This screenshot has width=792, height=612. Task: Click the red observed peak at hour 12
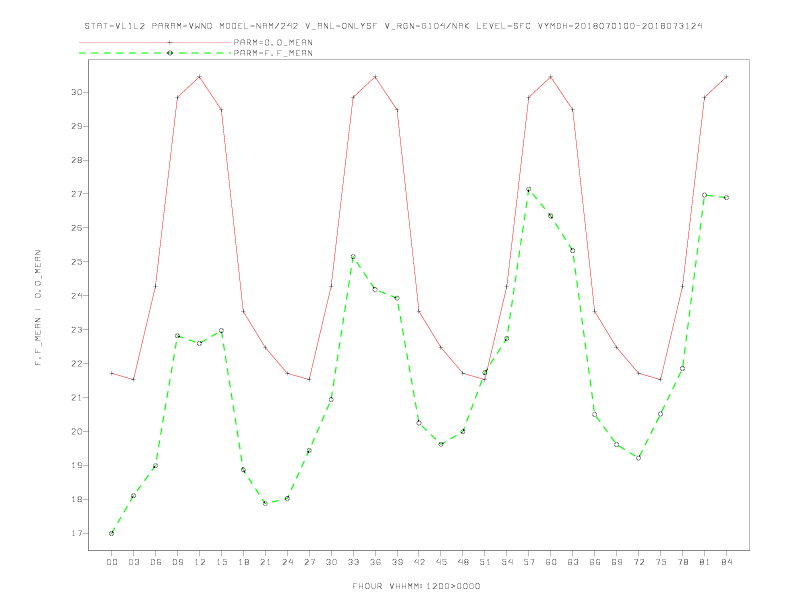point(200,77)
